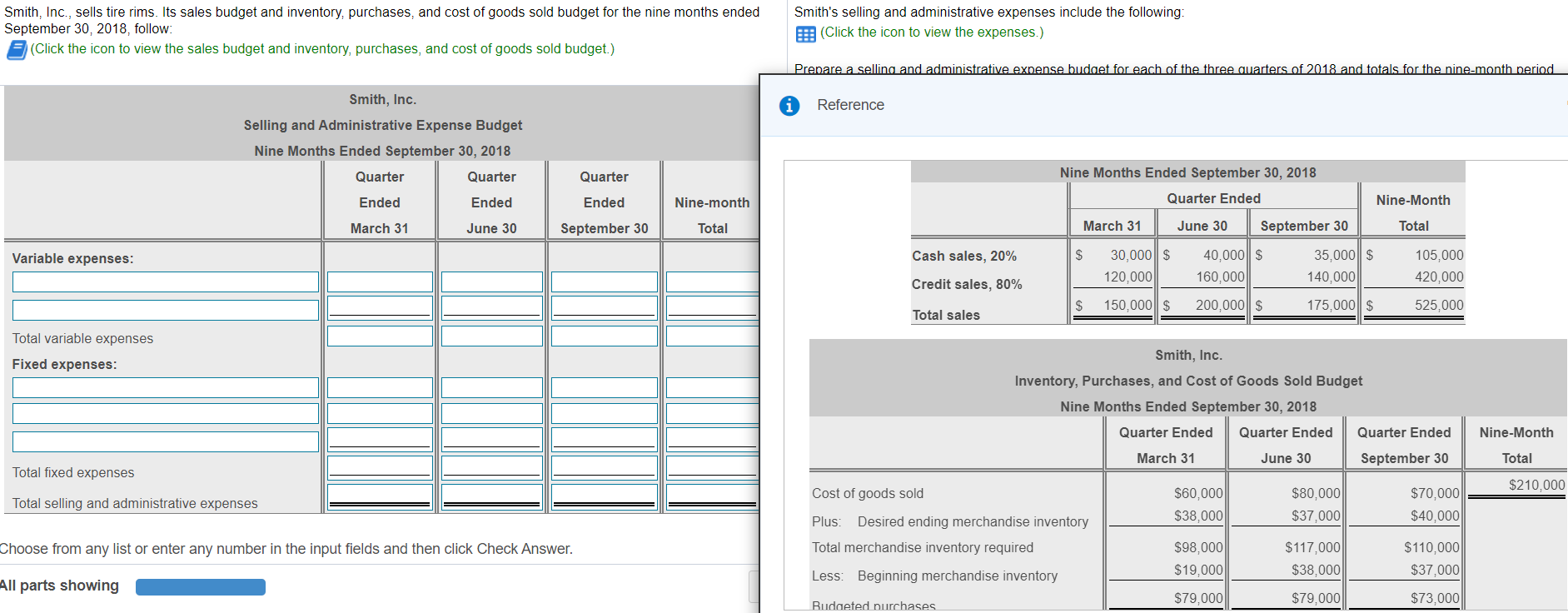This screenshot has width=1568, height=613.
Task: Click Total selling and administrative June 30 input
Action: point(492,497)
